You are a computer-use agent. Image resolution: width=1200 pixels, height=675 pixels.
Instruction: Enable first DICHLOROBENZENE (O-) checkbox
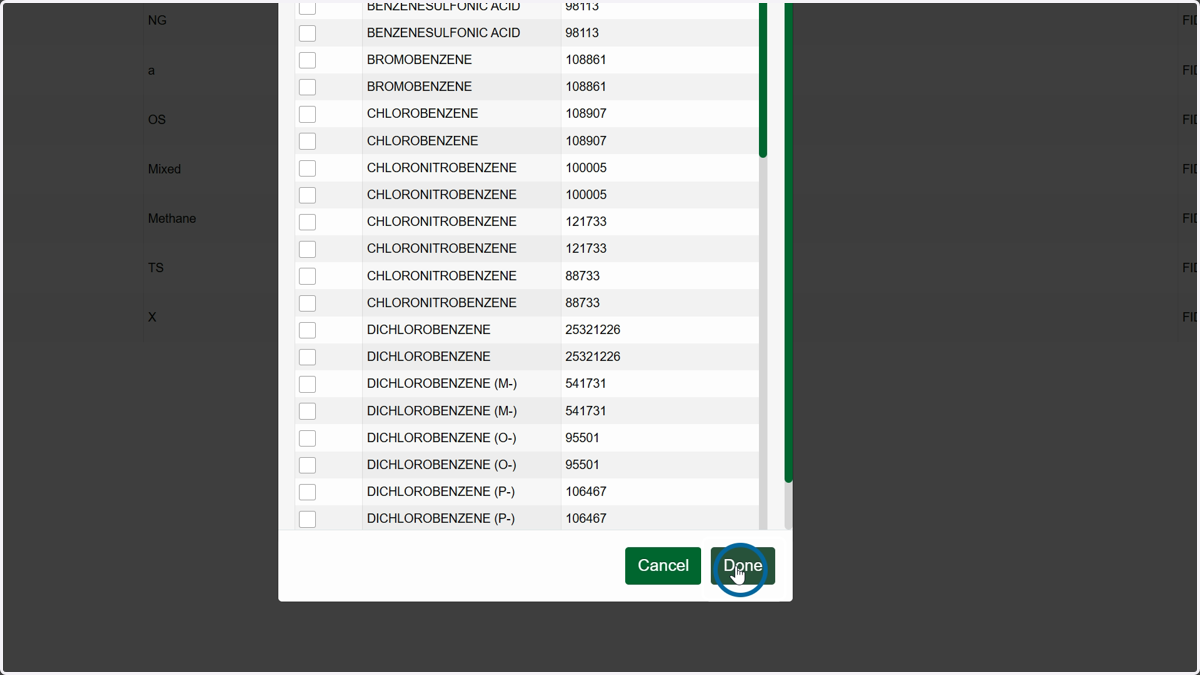pos(307,438)
